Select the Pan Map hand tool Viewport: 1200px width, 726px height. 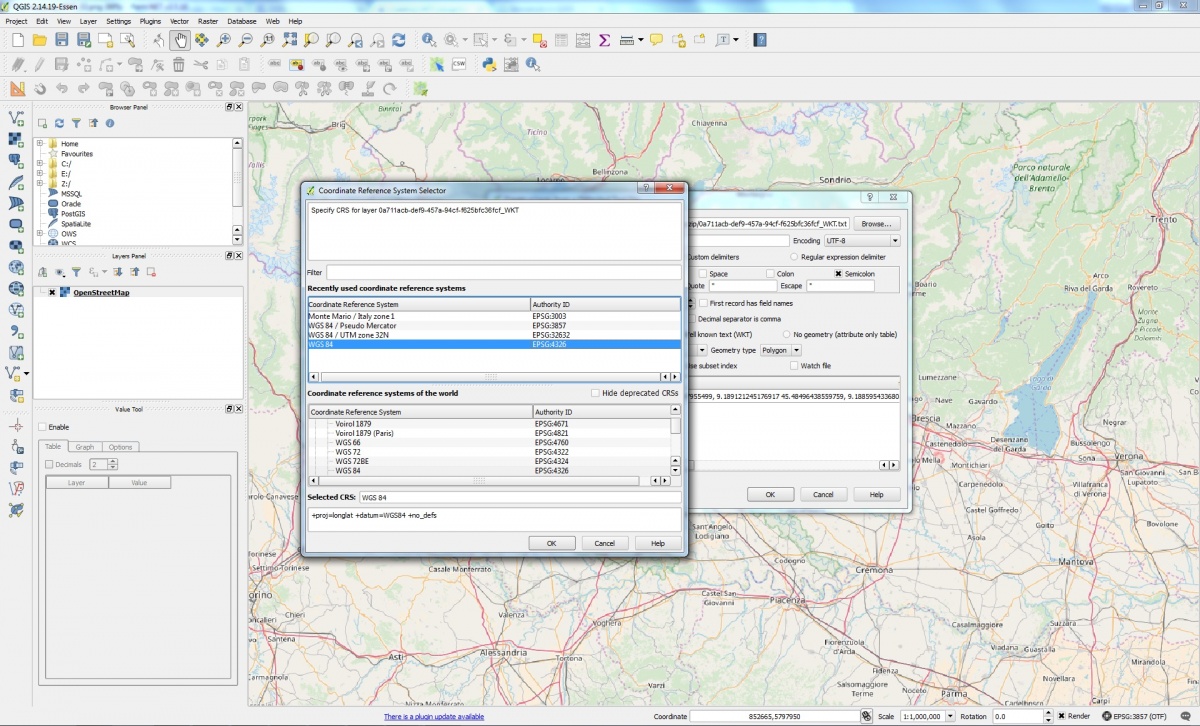181,40
